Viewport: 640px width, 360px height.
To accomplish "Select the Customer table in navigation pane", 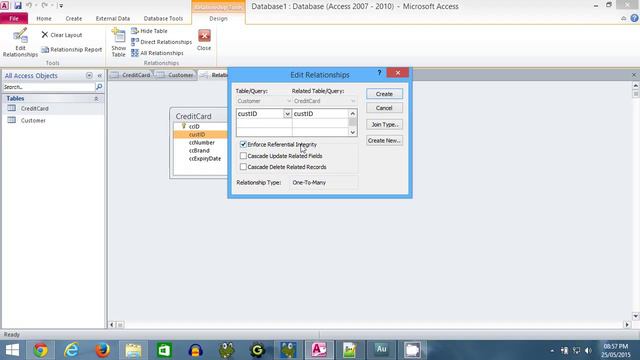I will click(x=53, y=120).
